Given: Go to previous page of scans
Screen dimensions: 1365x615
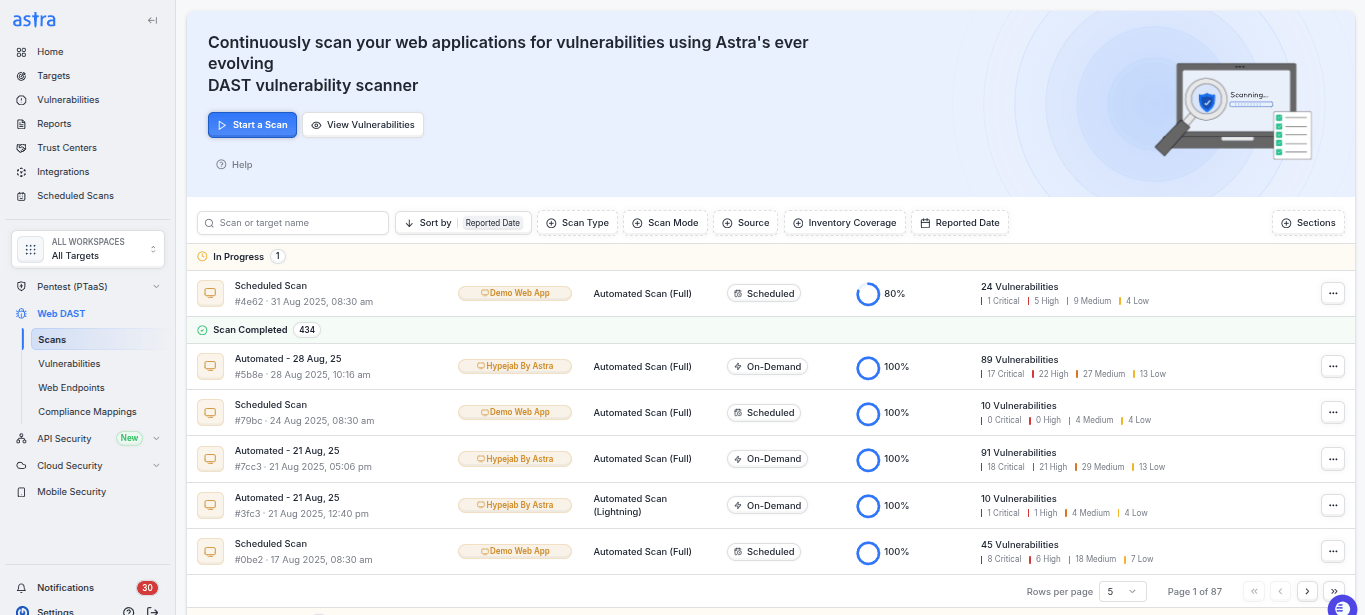Looking at the screenshot, I should click(1280, 592).
